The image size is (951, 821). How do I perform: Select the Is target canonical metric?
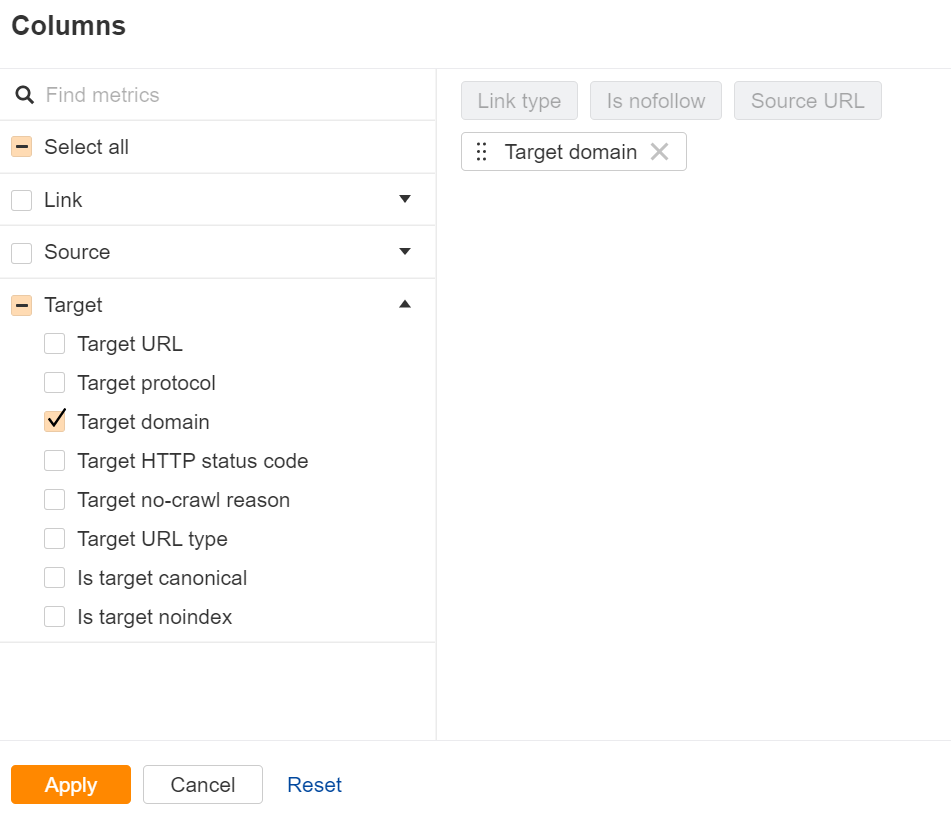(55, 578)
